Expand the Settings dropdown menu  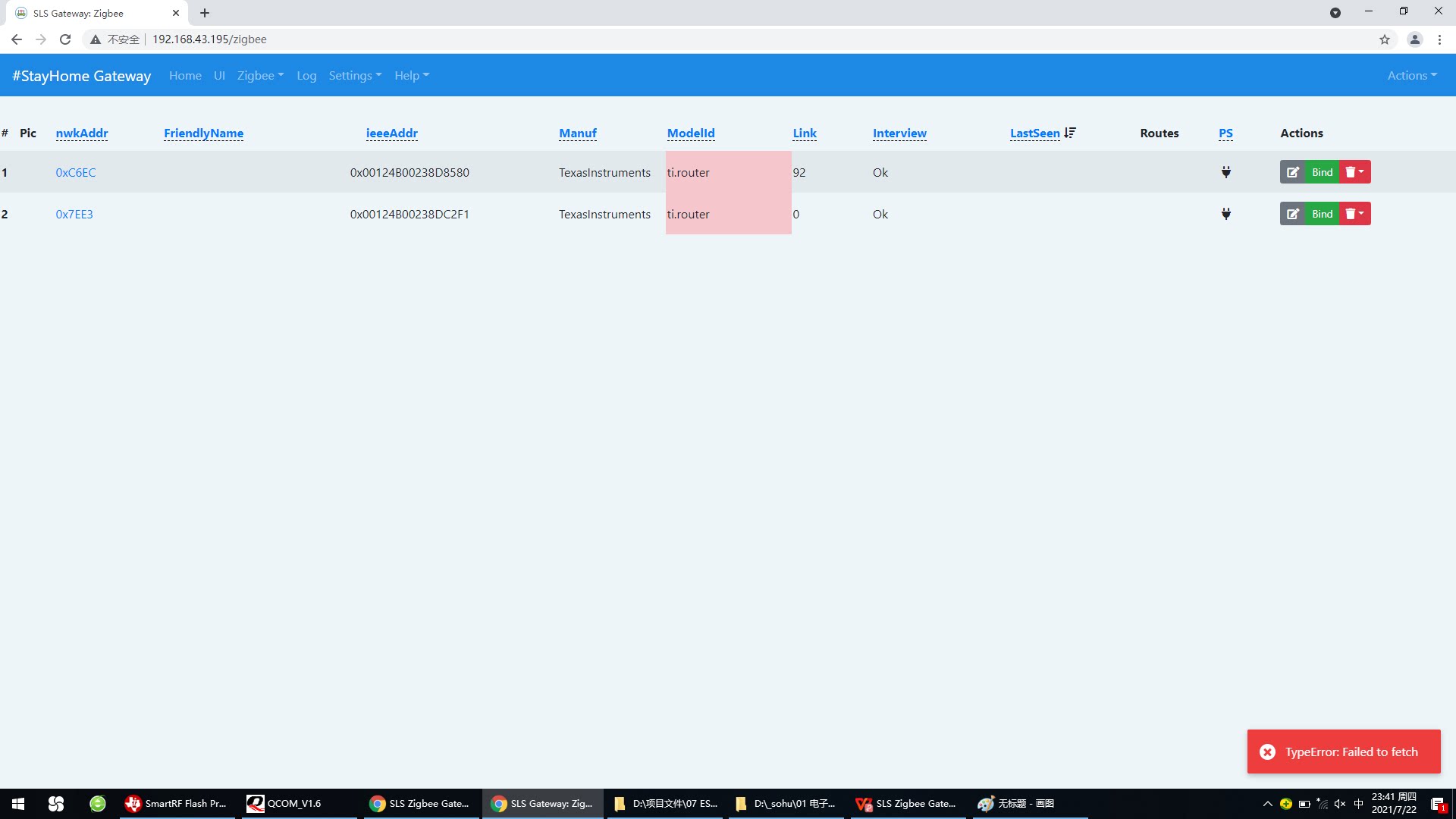[354, 75]
